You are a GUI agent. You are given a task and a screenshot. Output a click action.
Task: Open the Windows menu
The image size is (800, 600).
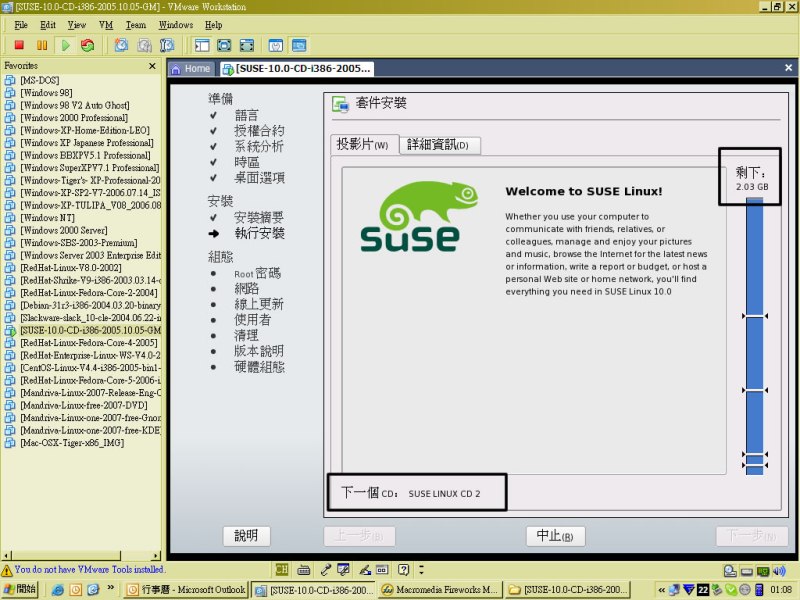(x=176, y=25)
